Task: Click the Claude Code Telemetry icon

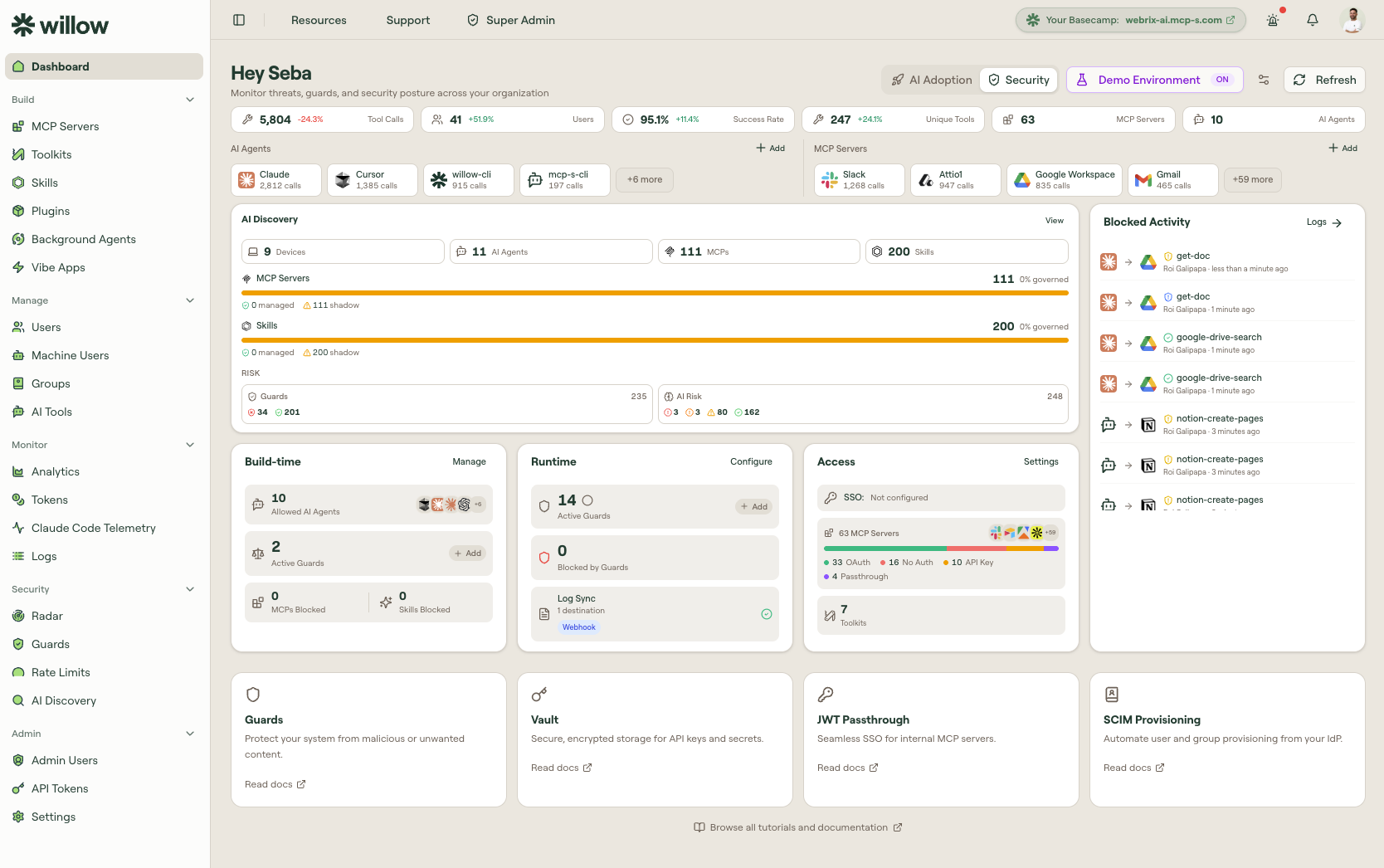Action: 18,528
